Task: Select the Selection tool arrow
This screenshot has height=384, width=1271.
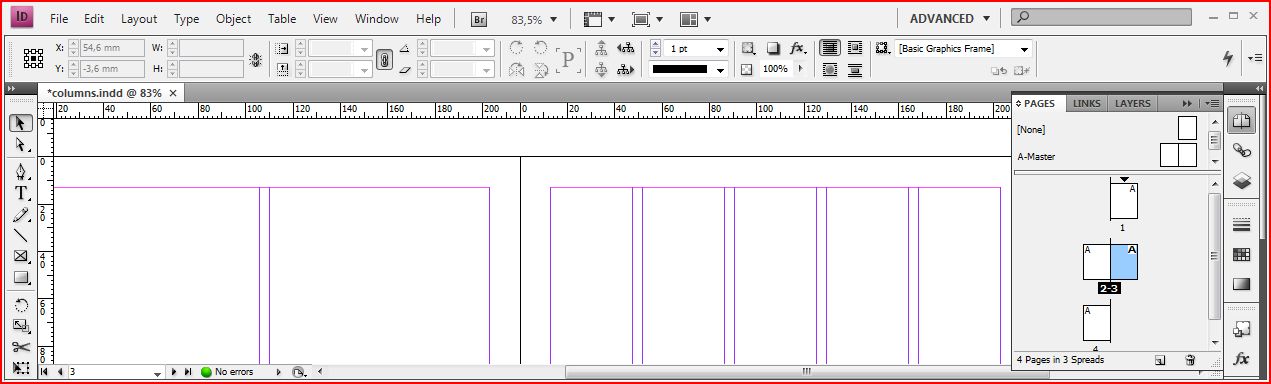Action: click(x=21, y=123)
